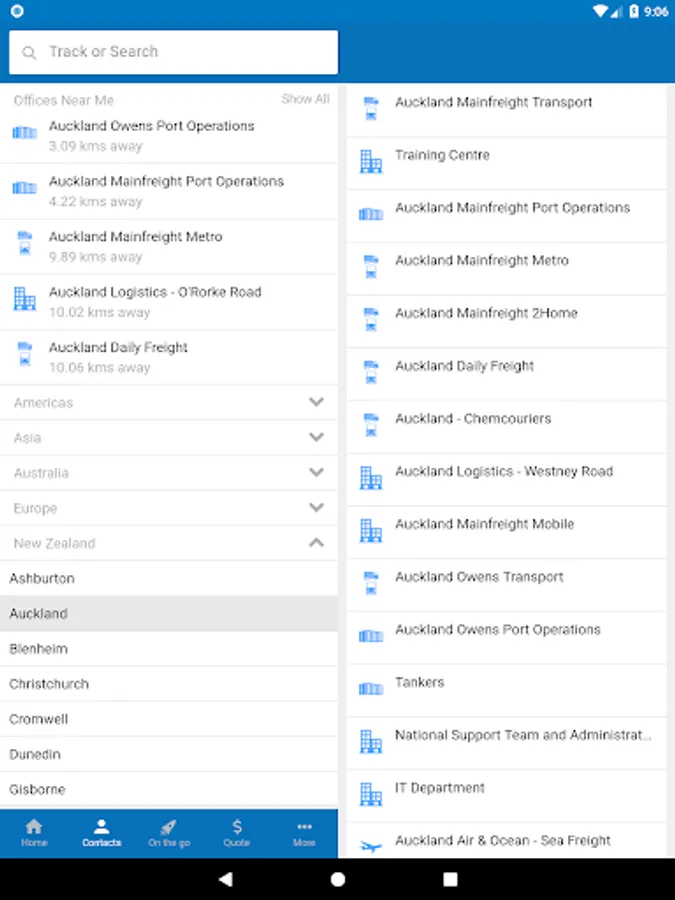Open Tankers office name
675x900 pixels.
[420, 682]
